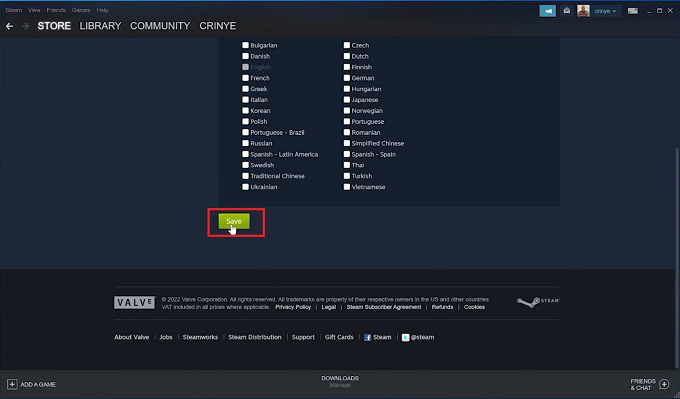Go back with the left arrow

[x=9, y=26]
